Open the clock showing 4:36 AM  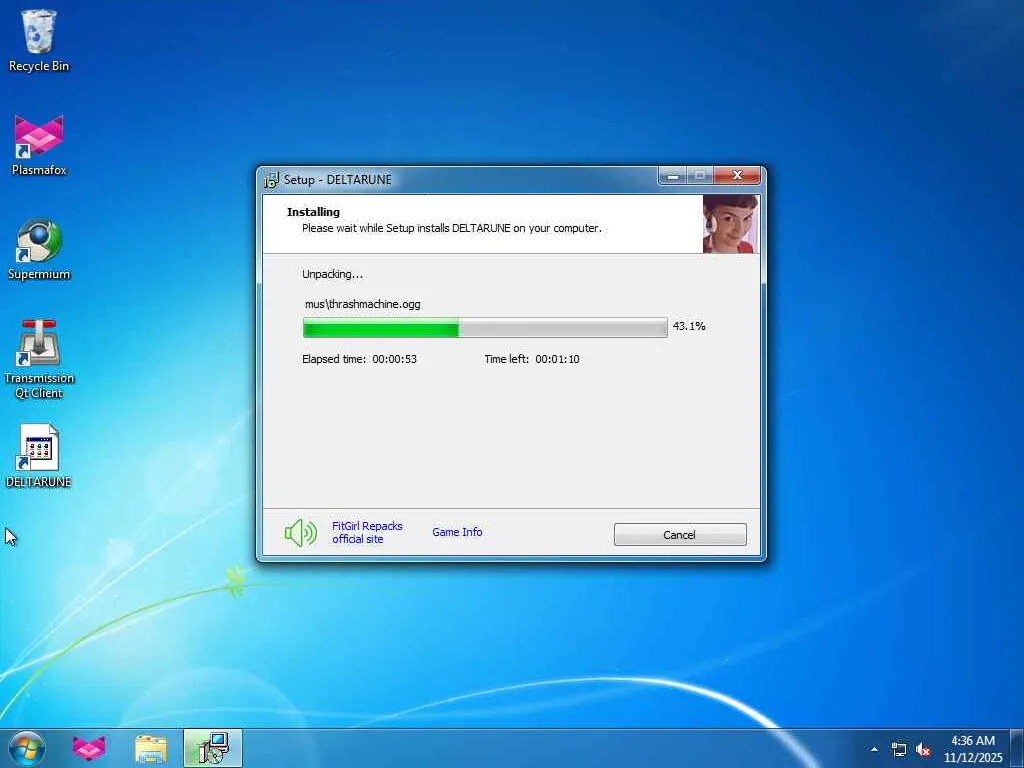pyautogui.click(x=973, y=749)
